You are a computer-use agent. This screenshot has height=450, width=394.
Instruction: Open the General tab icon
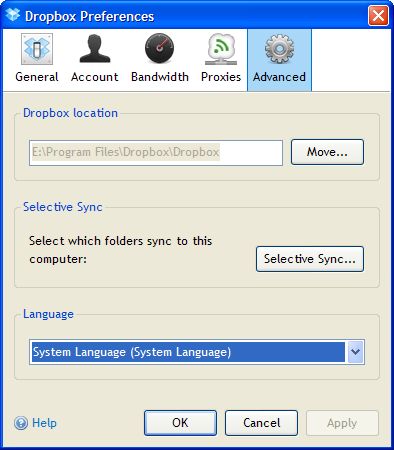pos(37,49)
